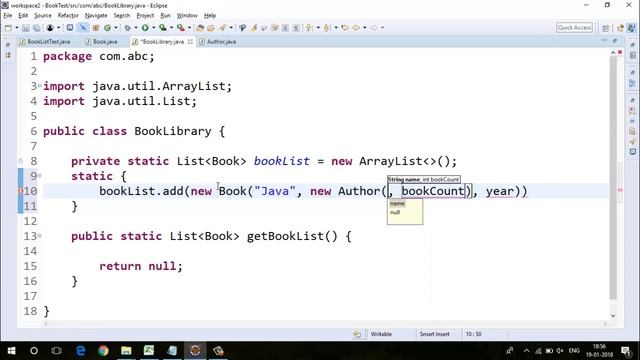The height and width of the screenshot is (360, 640).
Task: Switch to the Book.java tab
Action: coord(102,42)
